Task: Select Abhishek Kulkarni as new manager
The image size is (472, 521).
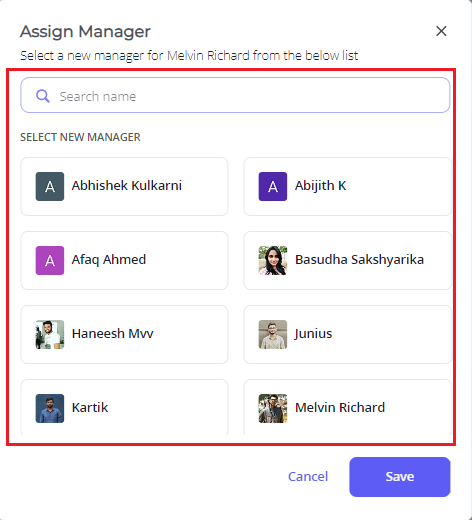Action: 124,186
